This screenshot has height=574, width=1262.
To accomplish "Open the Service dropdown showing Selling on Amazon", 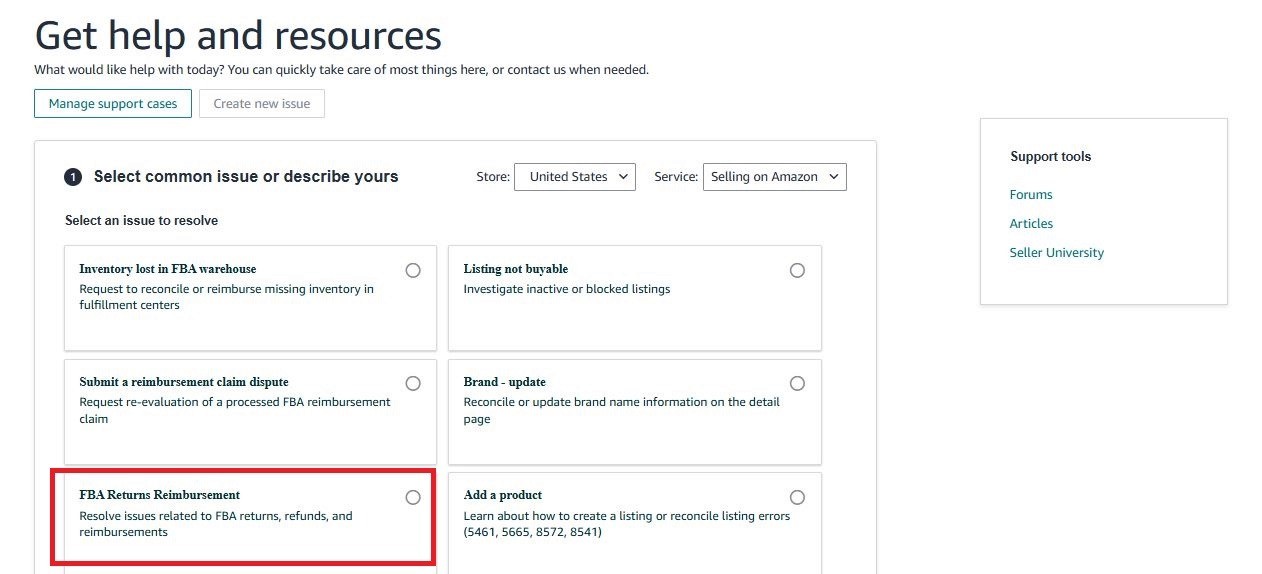I will [x=775, y=177].
